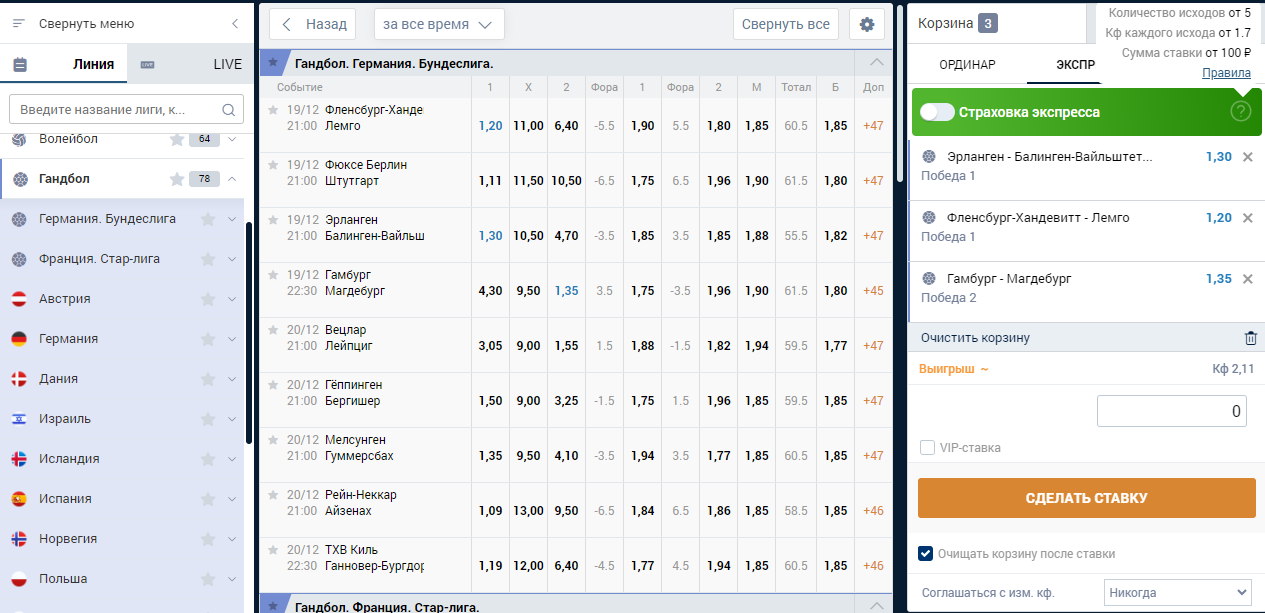Image resolution: width=1265 pixels, height=613 pixels.
Task: Open +47 extra markets for Фленсбург-Хандевитт match
Action: [x=873, y=126]
